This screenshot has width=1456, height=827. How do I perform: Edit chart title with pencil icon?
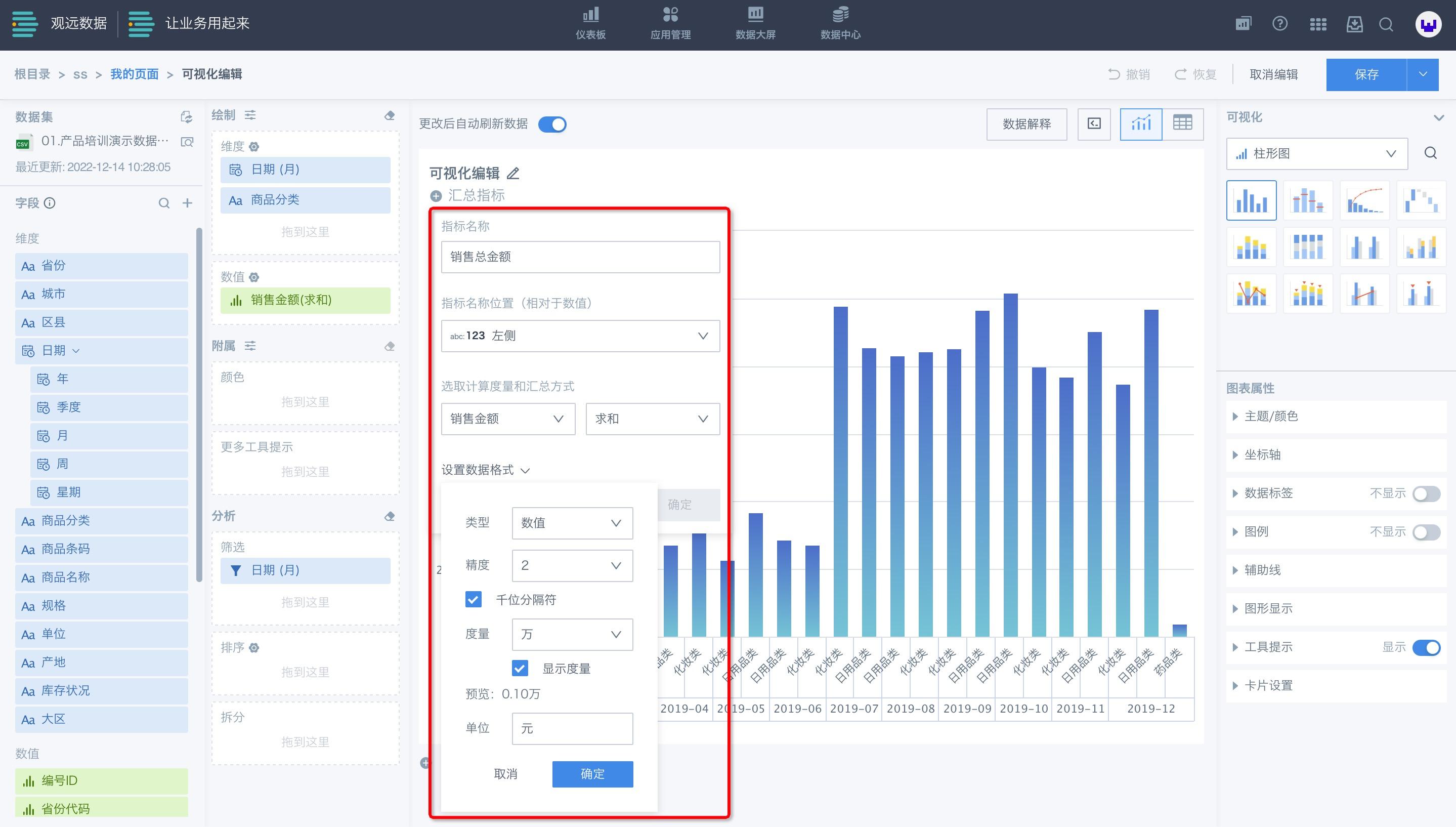[512, 173]
